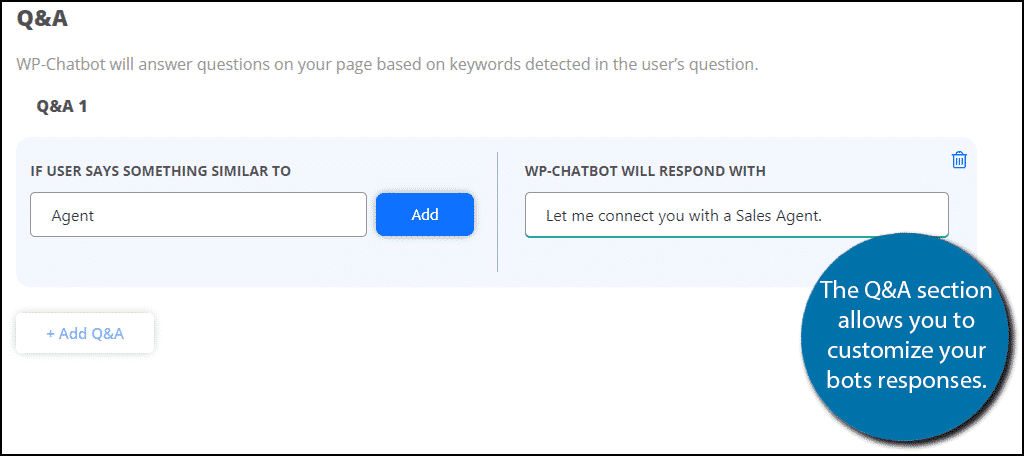Click the plus sign on the Add Q&A button
1024x456 pixels.
[x=50, y=334]
